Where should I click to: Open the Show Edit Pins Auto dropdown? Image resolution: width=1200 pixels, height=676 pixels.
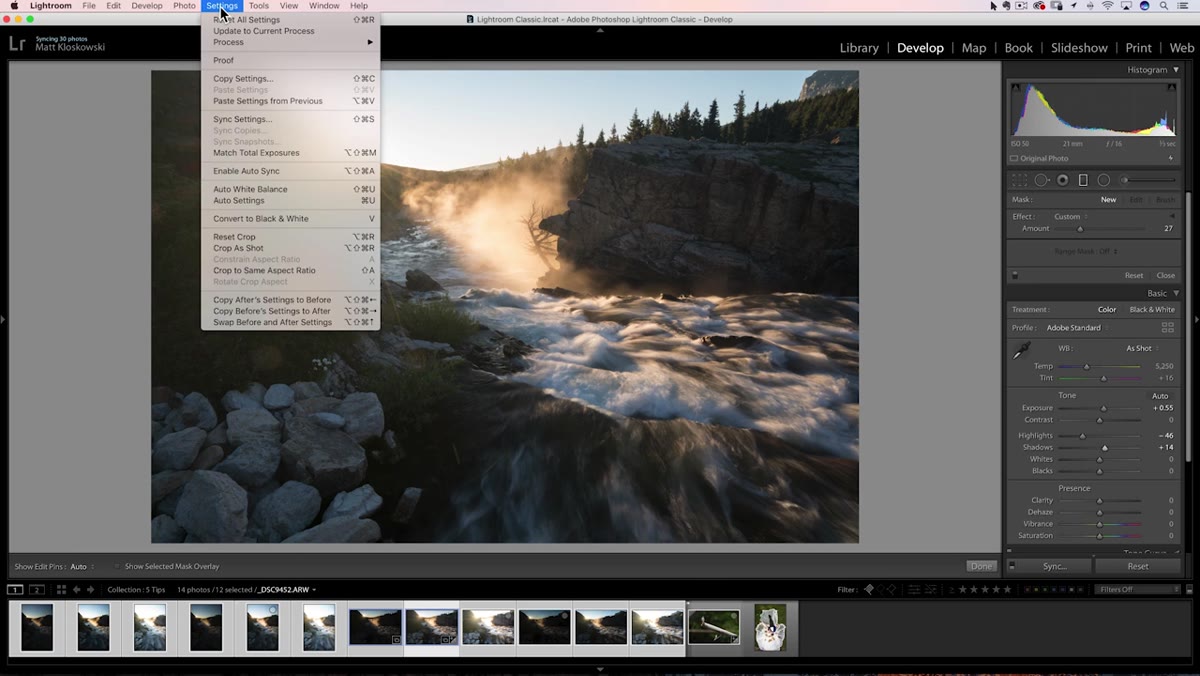click(x=81, y=566)
